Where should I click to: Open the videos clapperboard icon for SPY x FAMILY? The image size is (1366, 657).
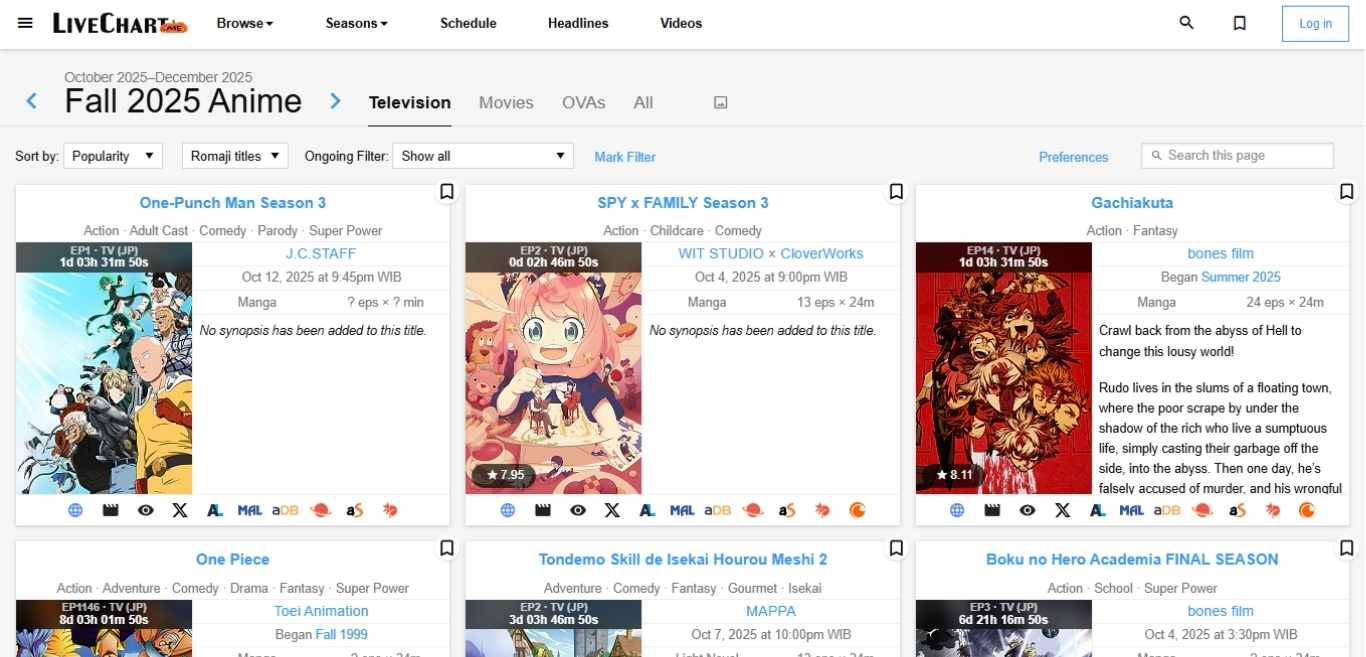543,510
